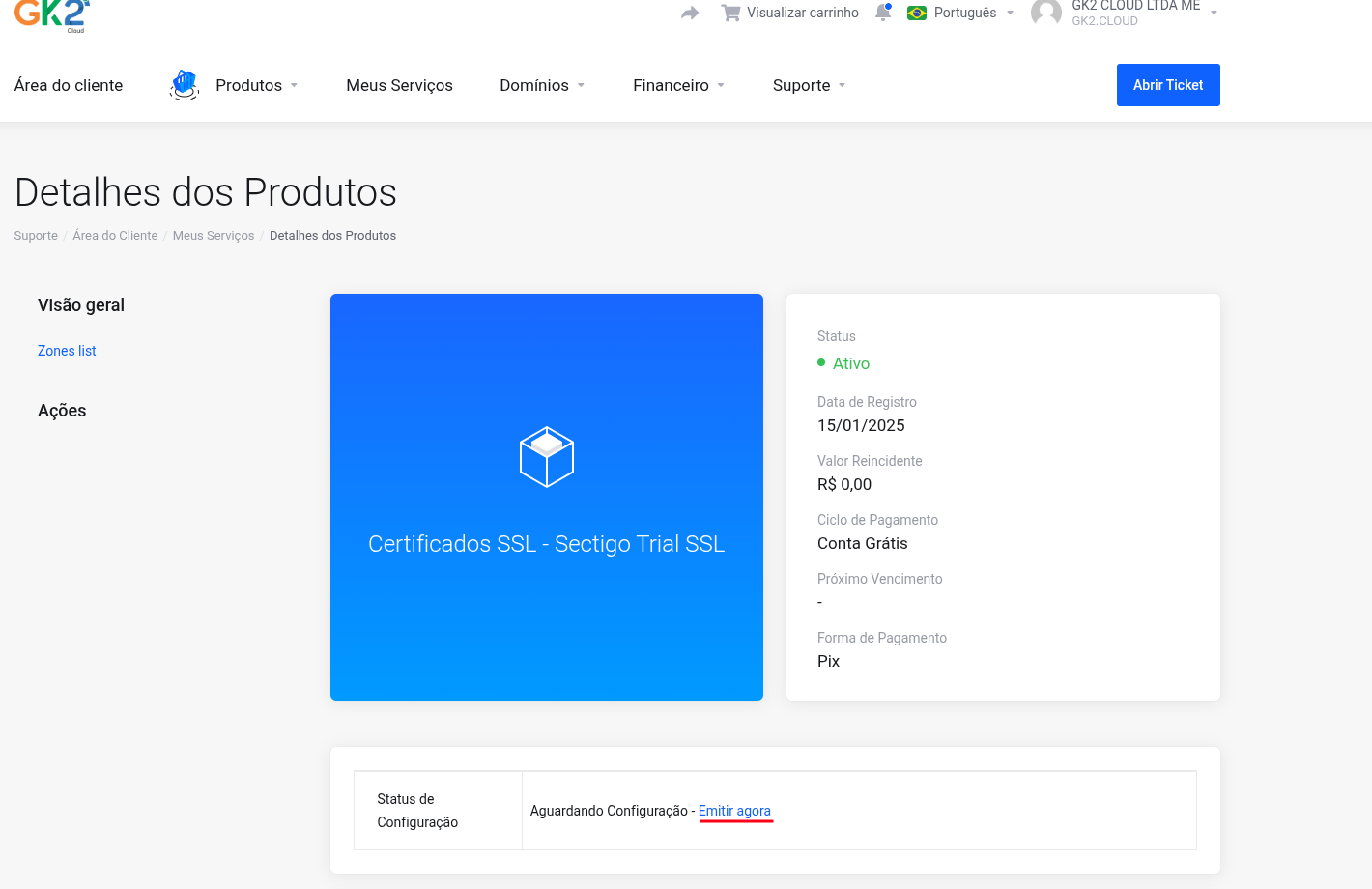This screenshot has height=889, width=1372.
Task: Click the Ações heading
Action: [62, 411]
